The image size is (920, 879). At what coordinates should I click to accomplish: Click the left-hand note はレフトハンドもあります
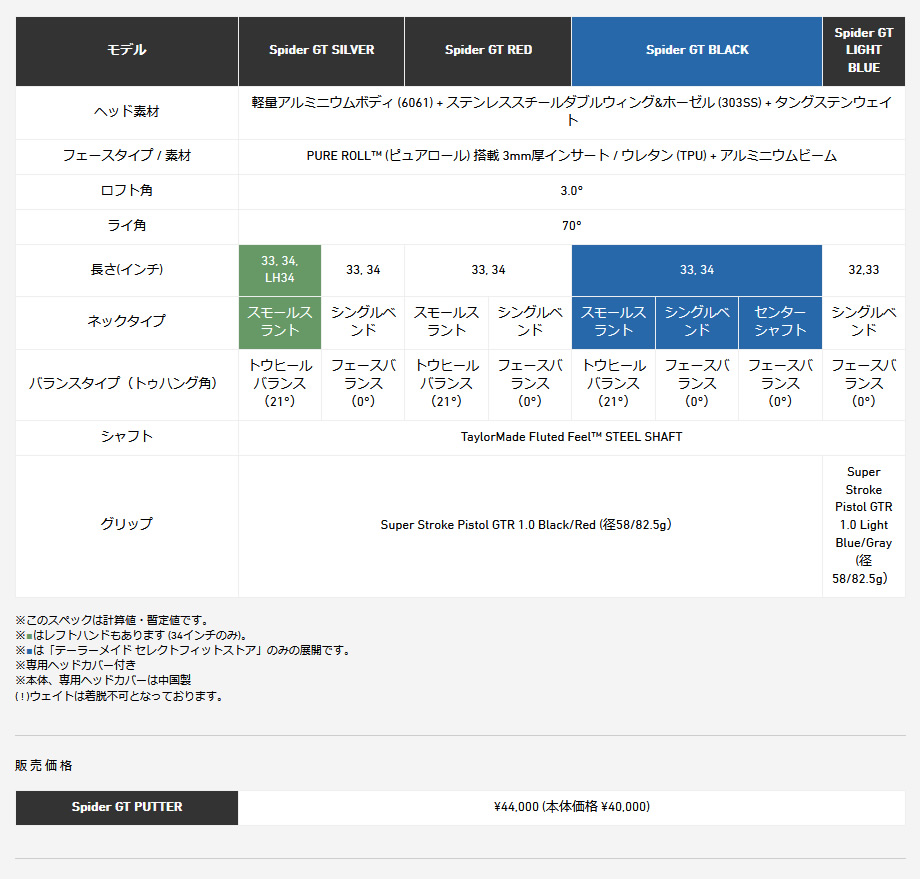point(132,635)
